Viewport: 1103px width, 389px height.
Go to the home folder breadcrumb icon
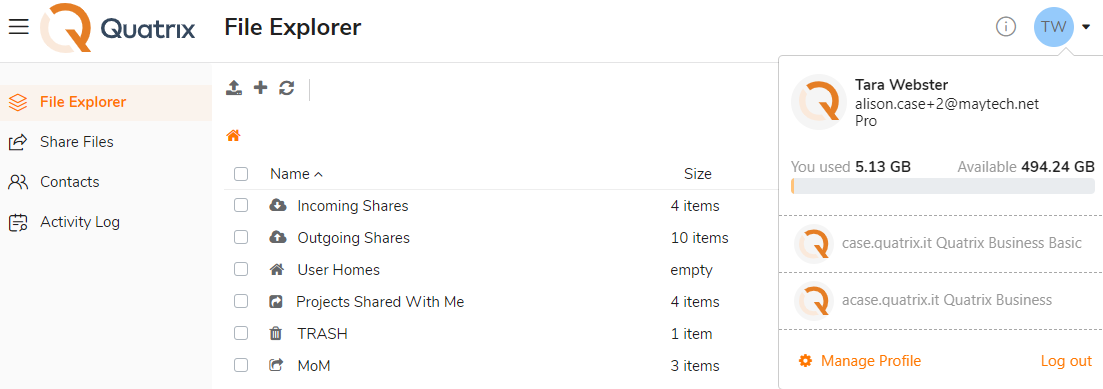234,136
